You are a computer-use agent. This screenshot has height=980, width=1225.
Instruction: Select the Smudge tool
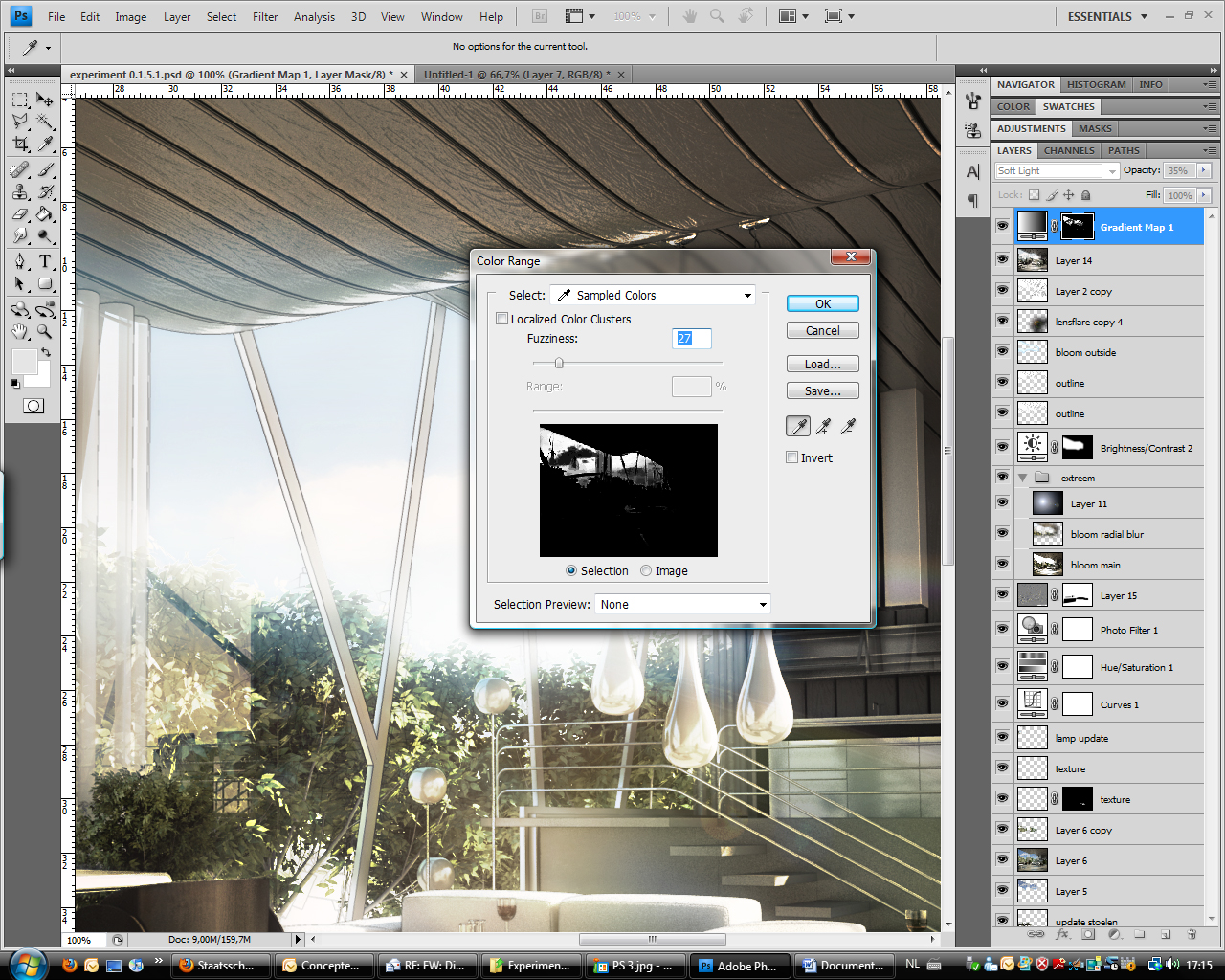point(20,236)
